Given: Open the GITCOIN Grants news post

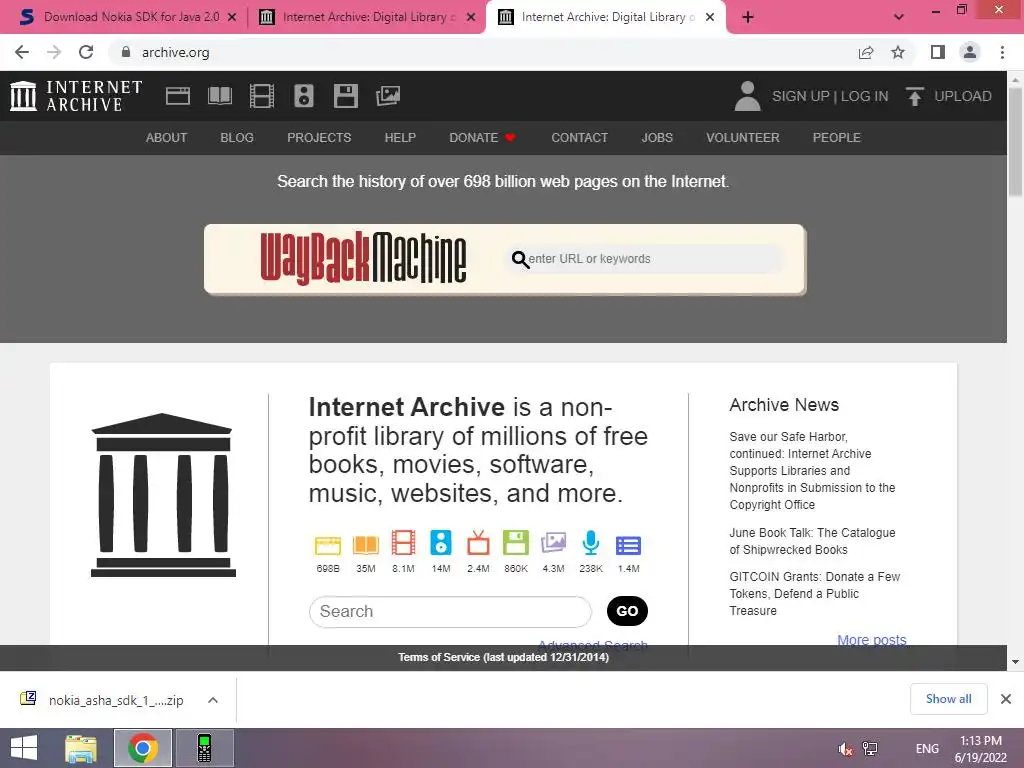Looking at the screenshot, I should click(x=814, y=594).
